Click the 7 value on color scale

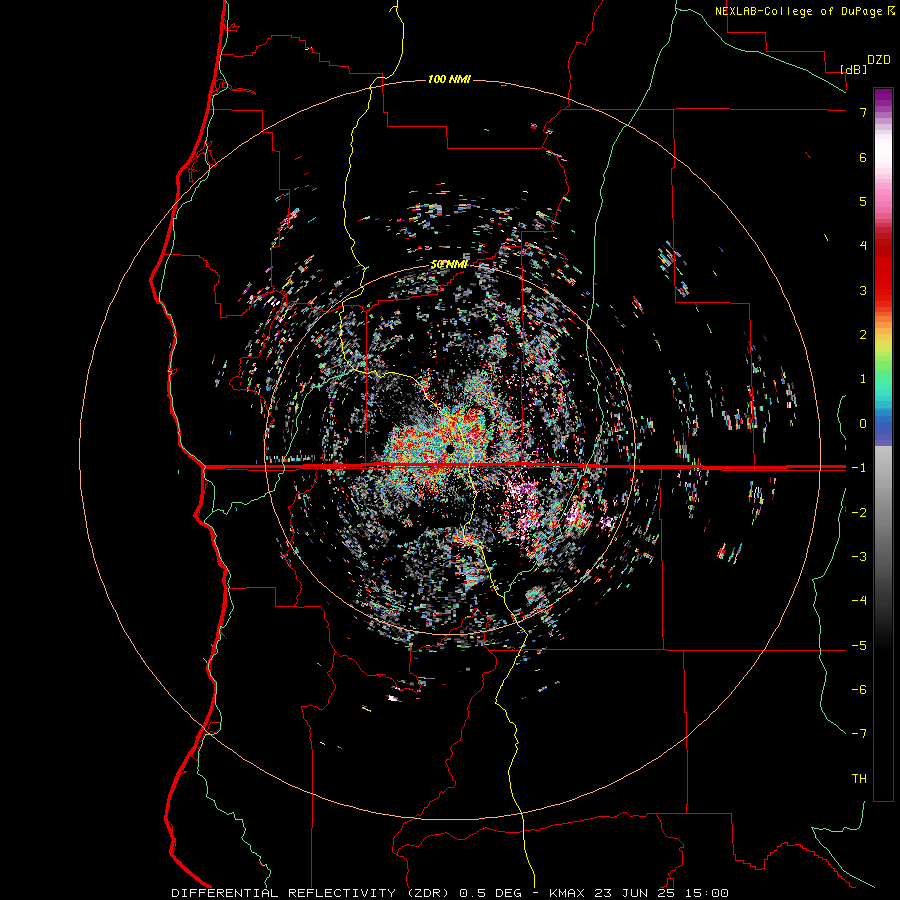coord(863,112)
